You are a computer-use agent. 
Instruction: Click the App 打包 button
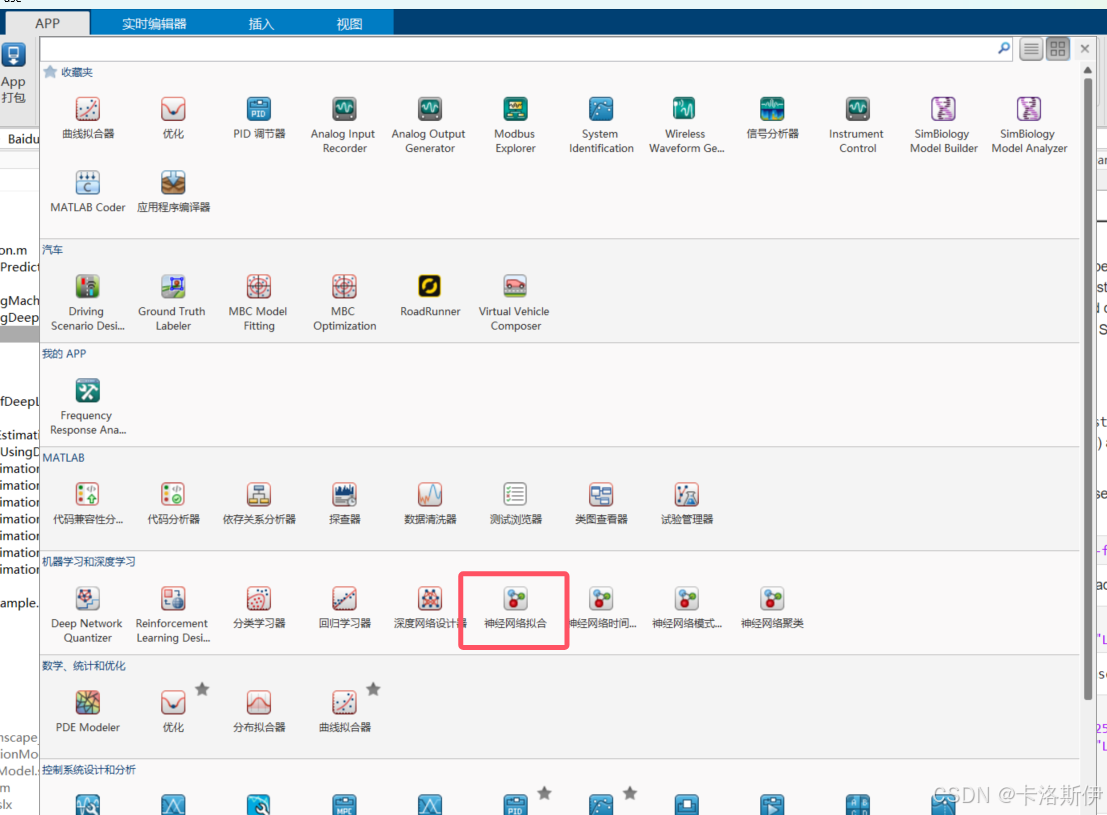click(13, 74)
